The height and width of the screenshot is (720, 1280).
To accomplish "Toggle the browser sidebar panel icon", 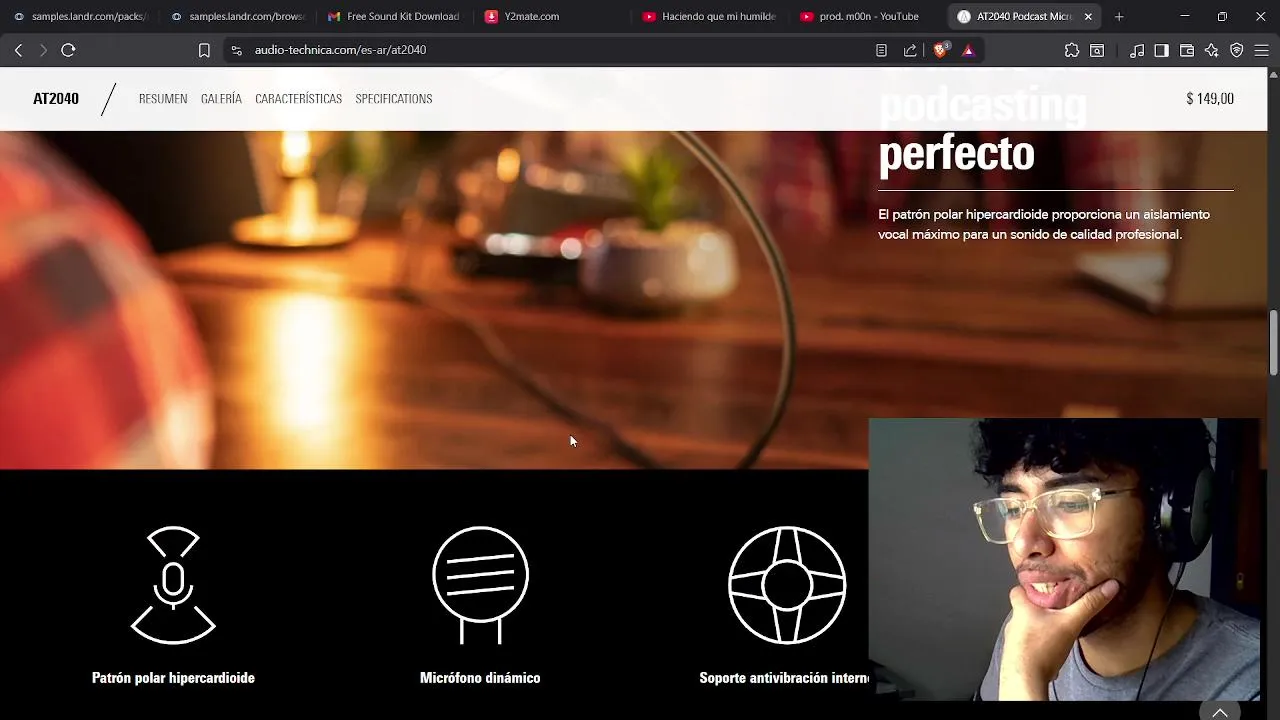I will coord(1161,50).
